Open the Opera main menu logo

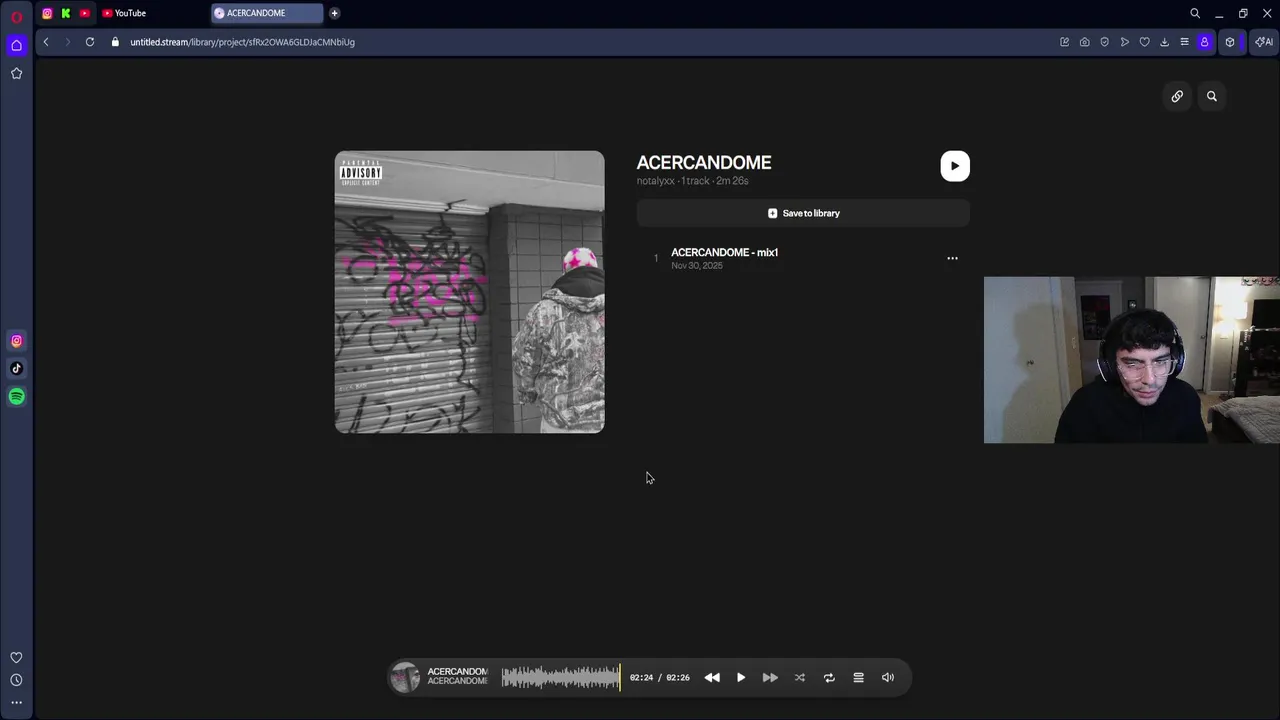[16, 16]
